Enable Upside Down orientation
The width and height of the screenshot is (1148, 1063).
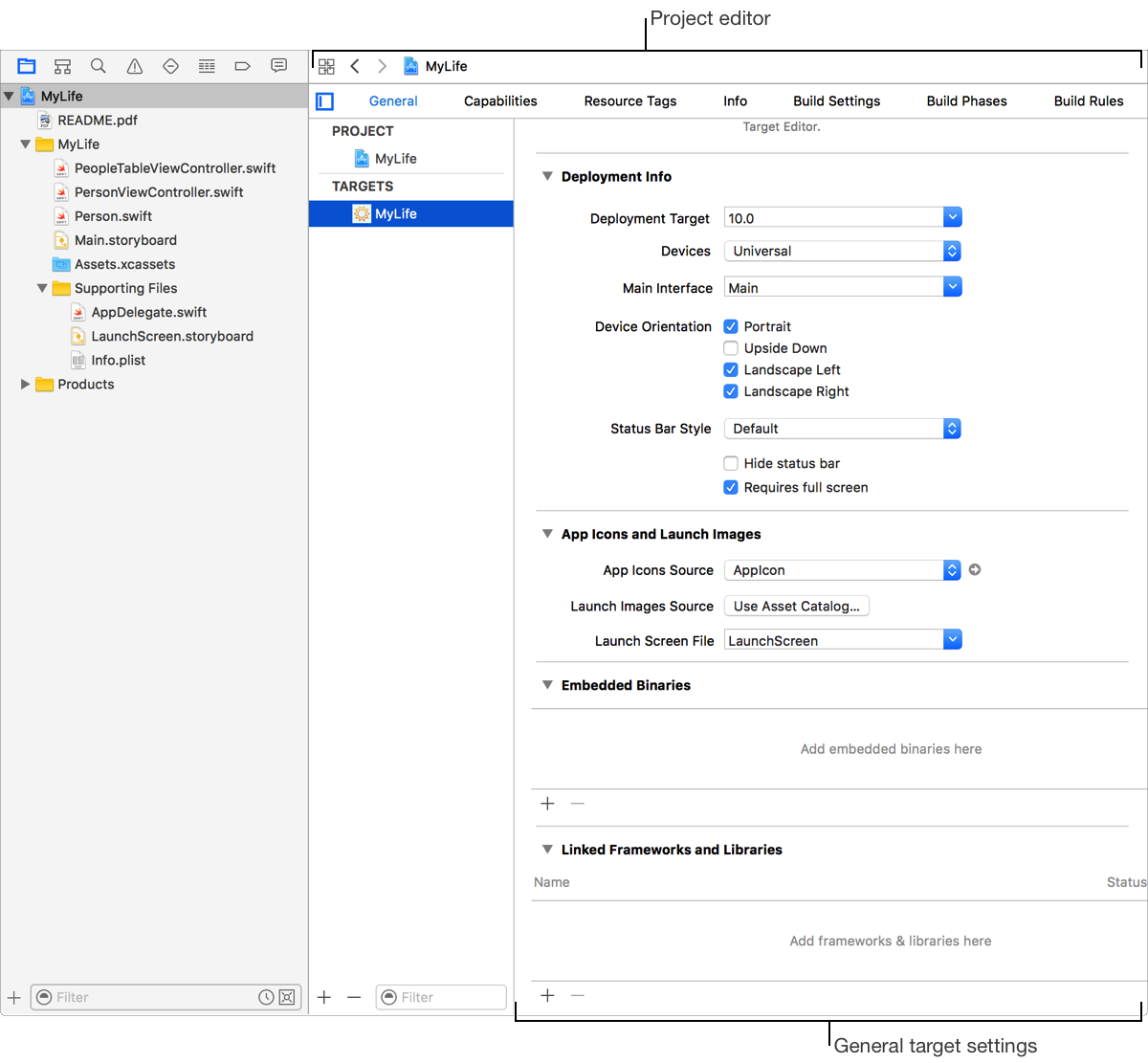731,348
